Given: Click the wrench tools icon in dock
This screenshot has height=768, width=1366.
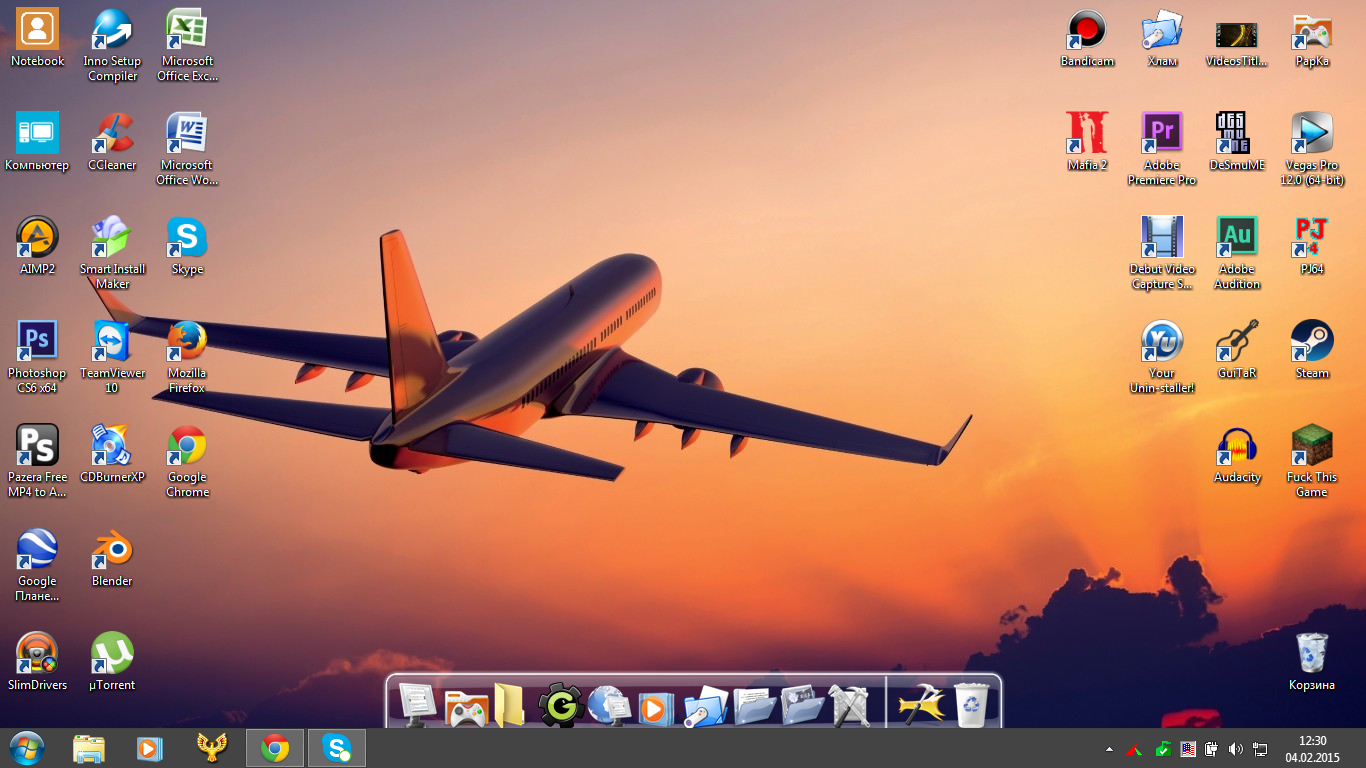Looking at the screenshot, I should pyautogui.click(x=849, y=706).
